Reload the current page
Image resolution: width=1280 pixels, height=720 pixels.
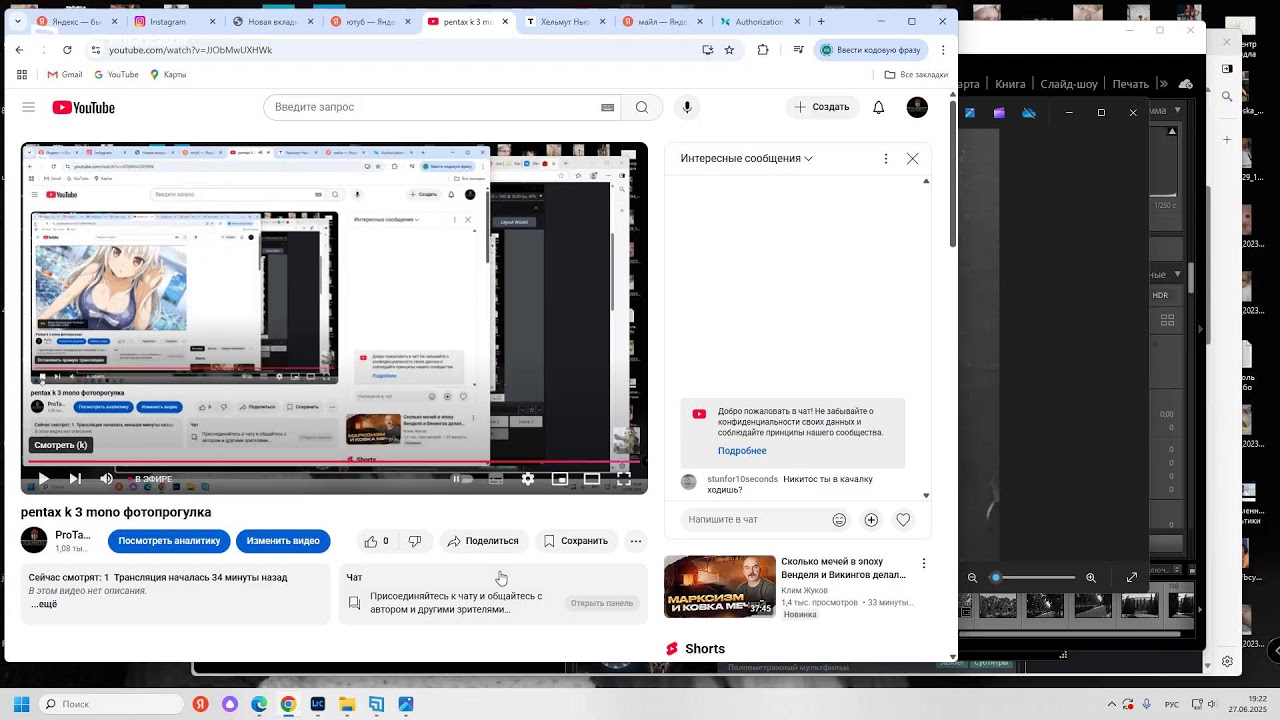(67, 49)
